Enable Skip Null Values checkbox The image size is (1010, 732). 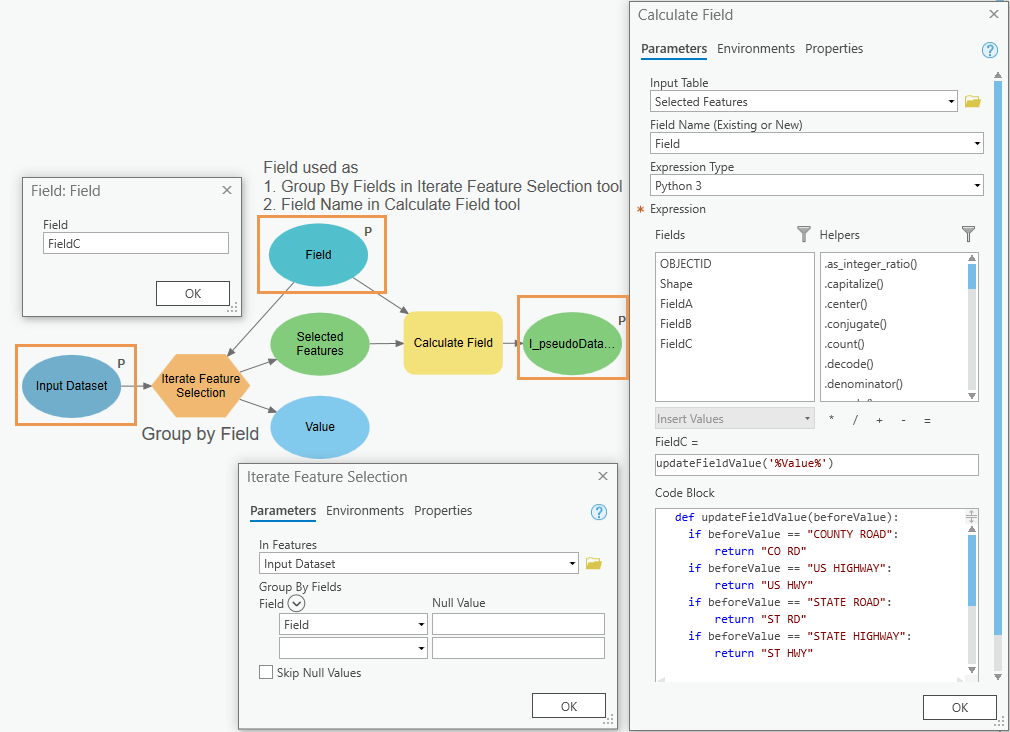point(265,672)
